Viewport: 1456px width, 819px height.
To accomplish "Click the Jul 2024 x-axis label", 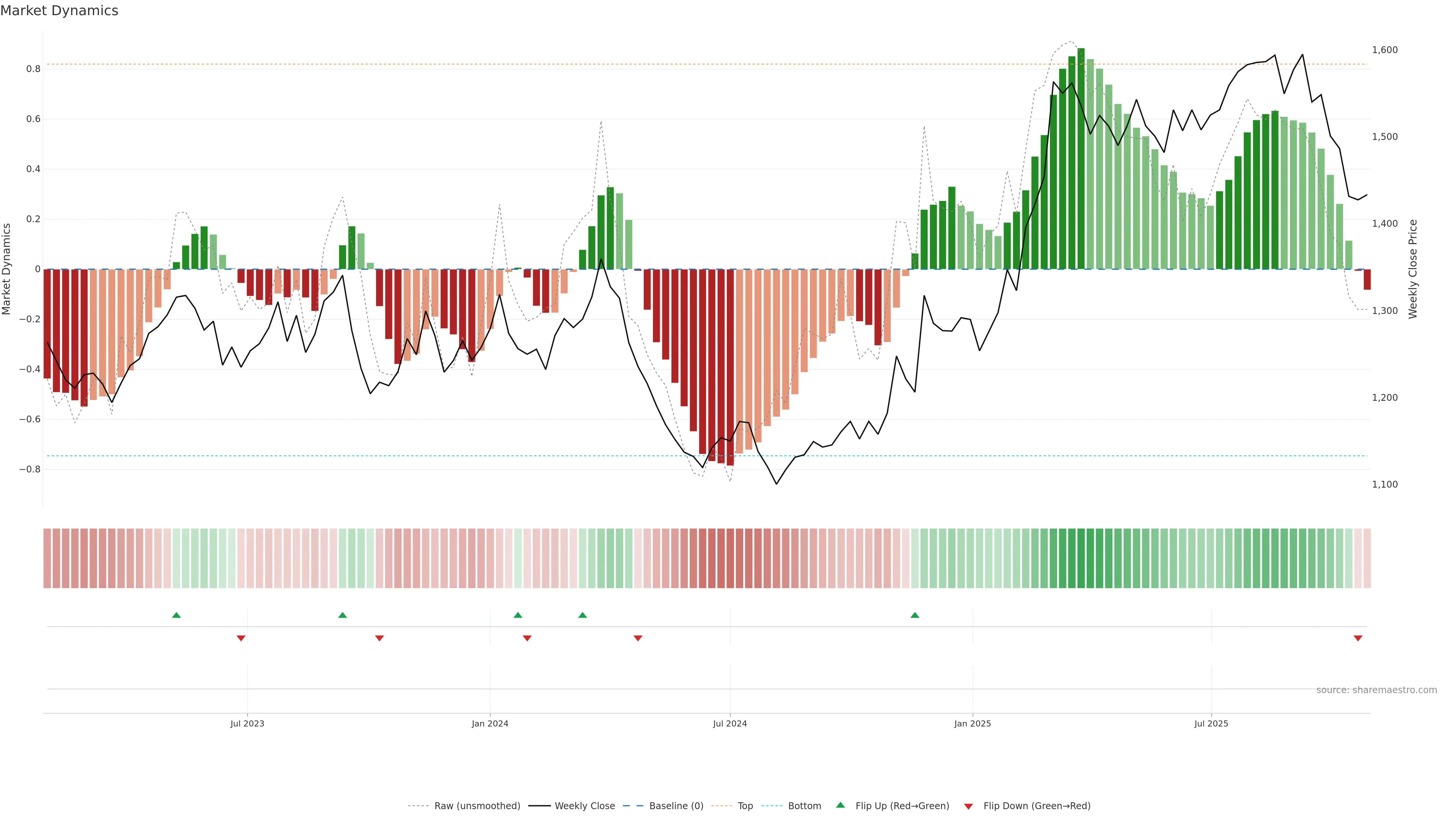I will click(x=730, y=723).
